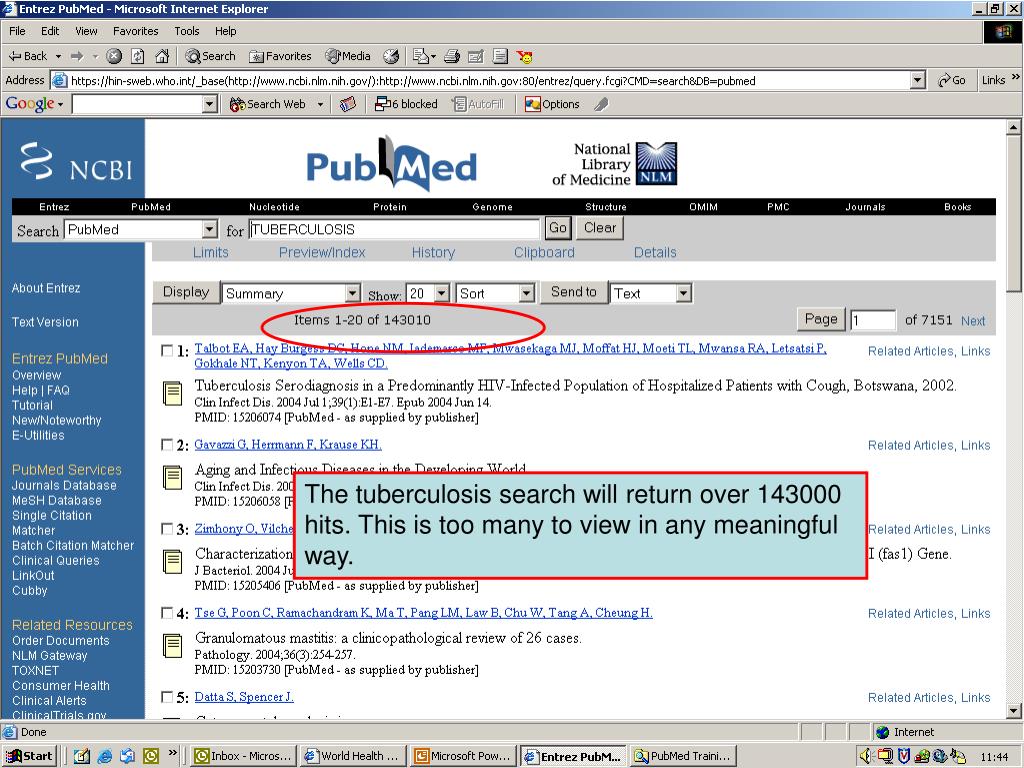Open the File menu
Viewport: 1024px width, 768px height.
[17, 31]
